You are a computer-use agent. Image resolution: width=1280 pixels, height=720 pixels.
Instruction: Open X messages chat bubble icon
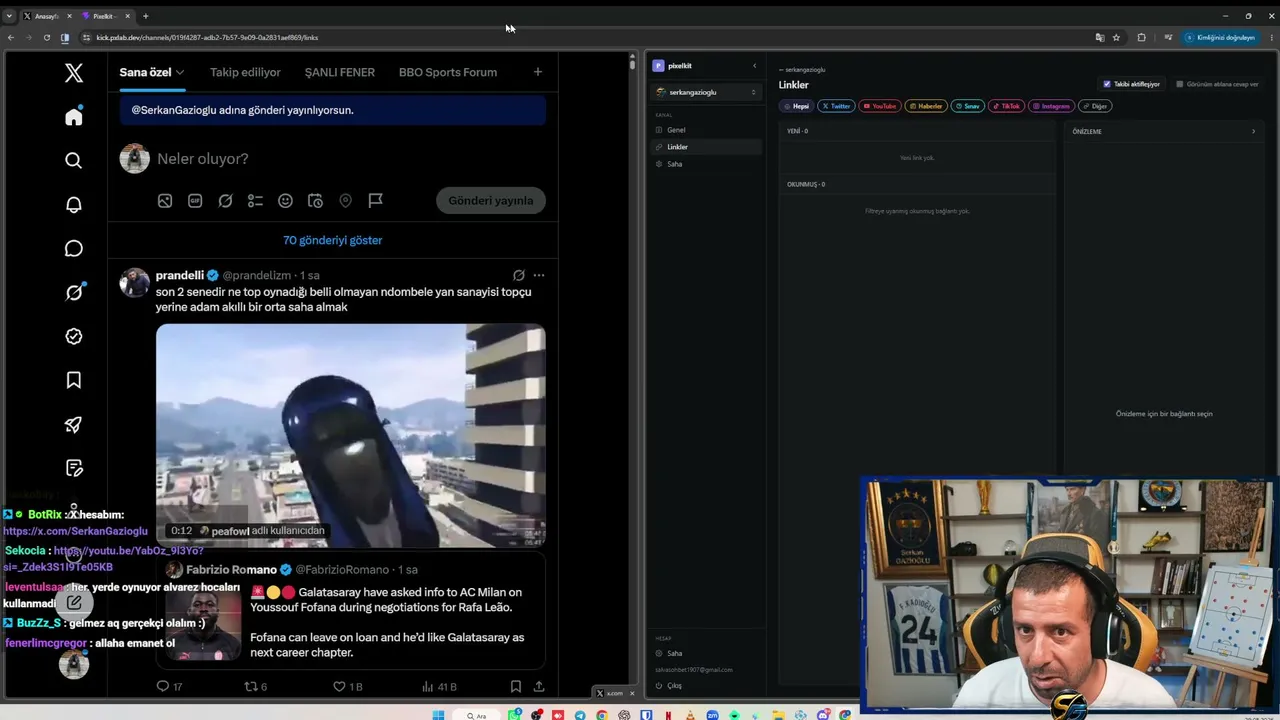pyautogui.click(x=73, y=248)
